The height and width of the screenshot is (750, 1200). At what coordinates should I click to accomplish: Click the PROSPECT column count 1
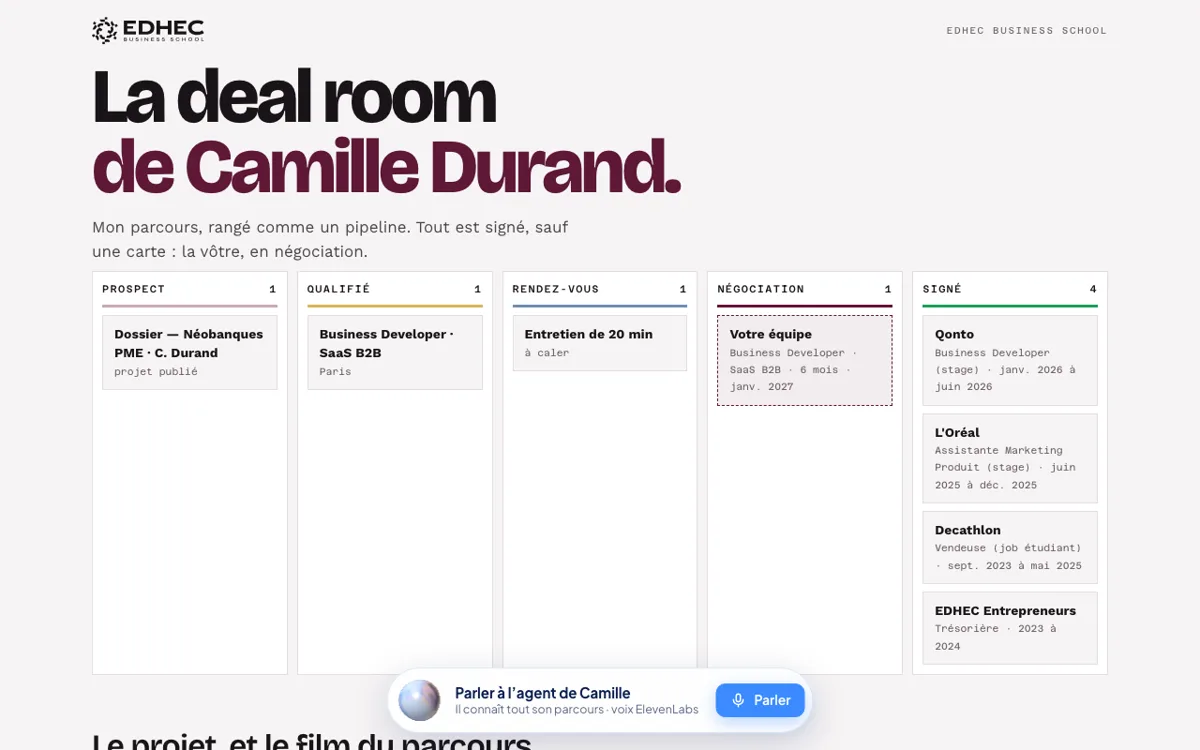pyautogui.click(x=272, y=289)
